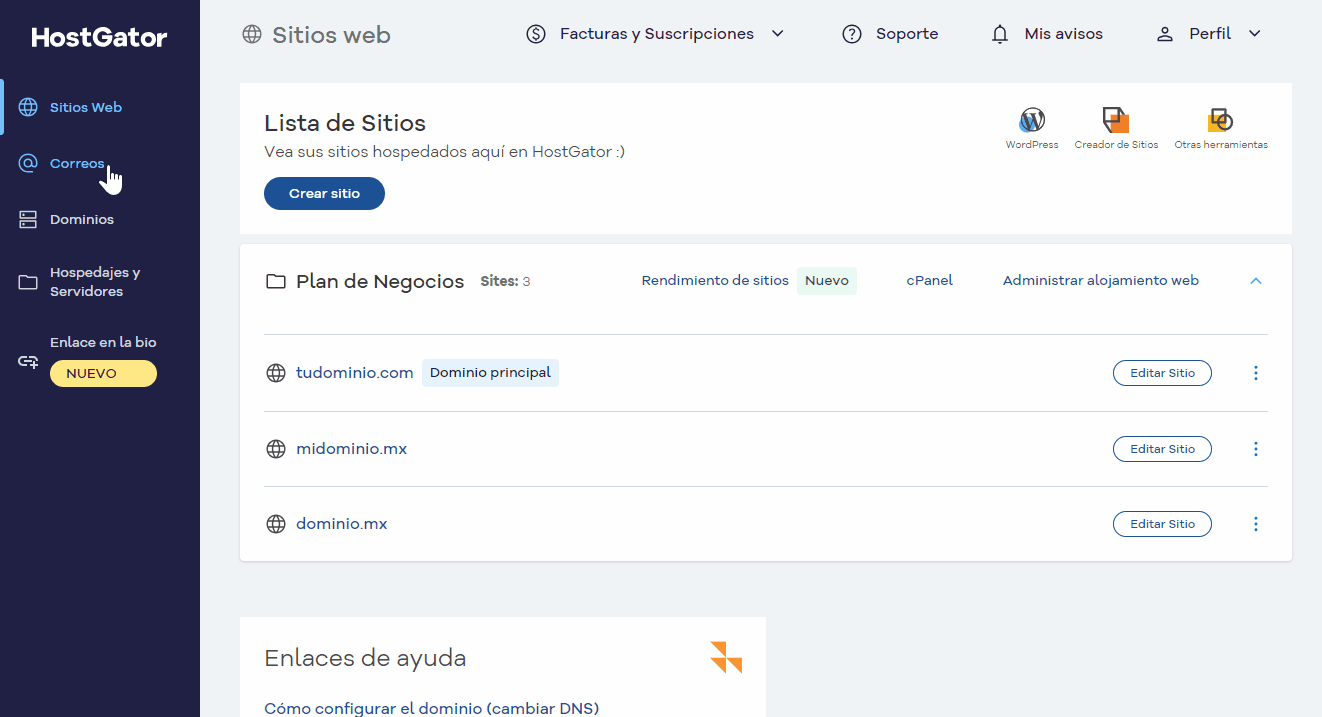Click the Dominio principal badge
The height and width of the screenshot is (717, 1322).
(490, 372)
